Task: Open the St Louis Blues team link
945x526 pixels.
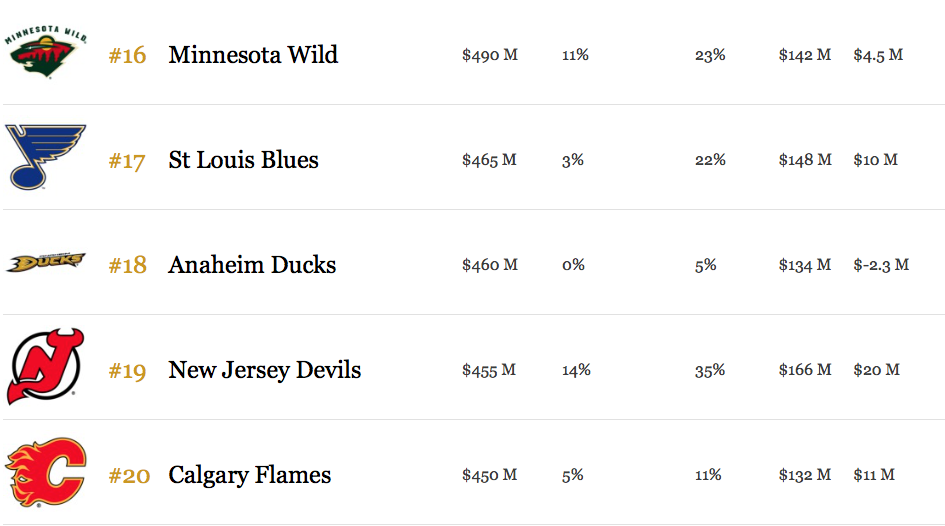Action: pos(243,160)
